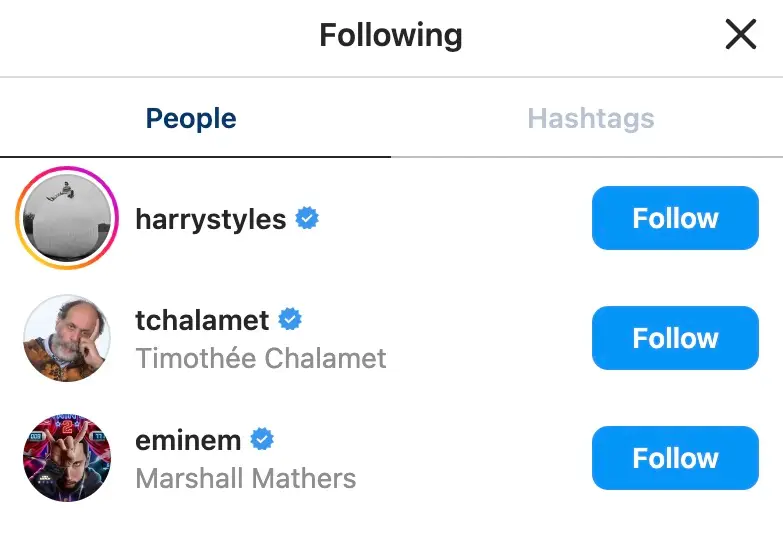Click verified badge beside tchalamet
783x543 pixels.
pos(290,319)
